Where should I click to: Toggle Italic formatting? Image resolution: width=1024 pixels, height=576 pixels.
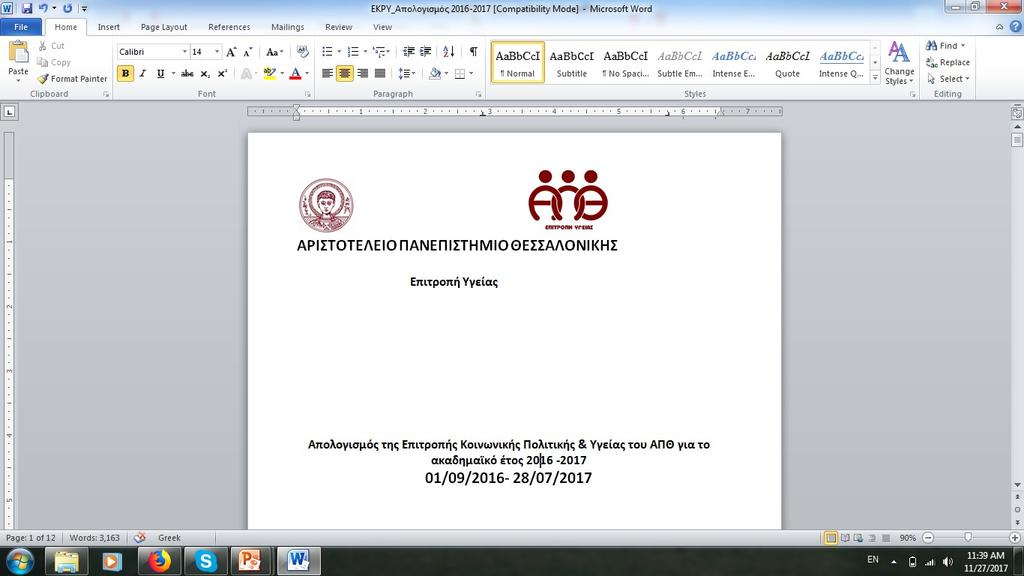click(142, 73)
